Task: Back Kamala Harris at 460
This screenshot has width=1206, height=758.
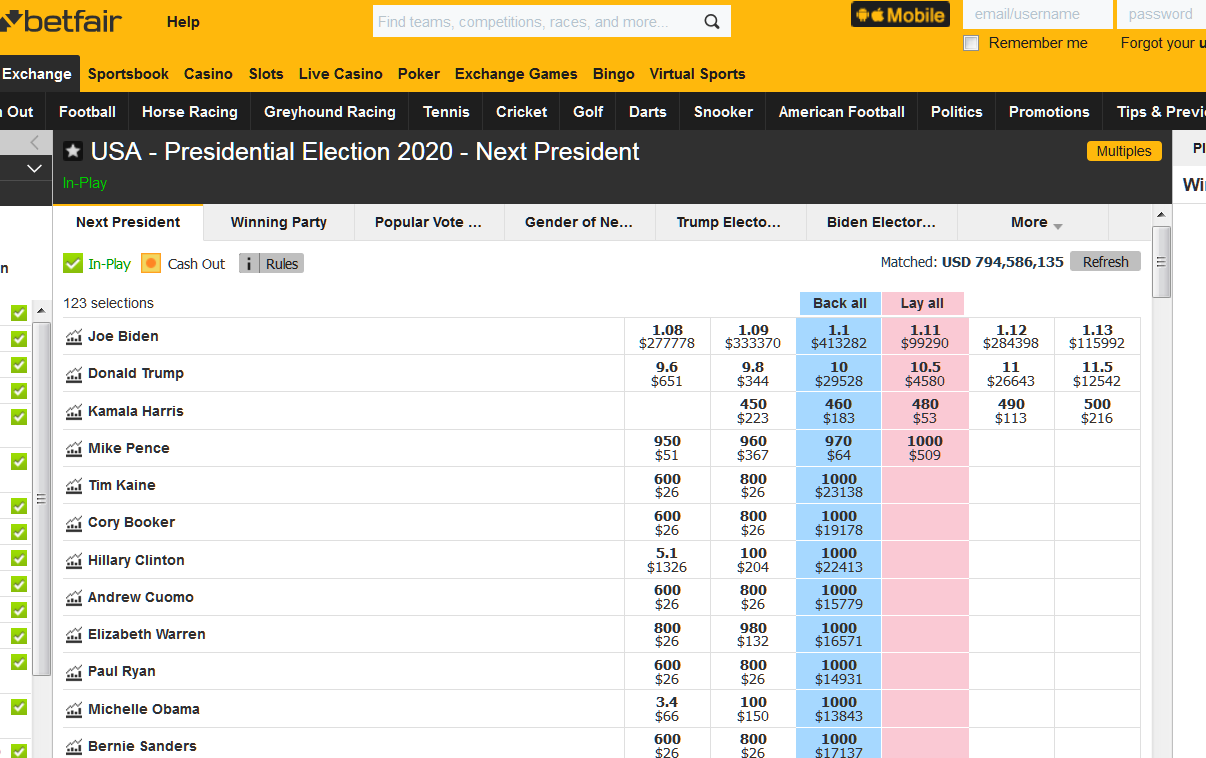Action: click(839, 412)
